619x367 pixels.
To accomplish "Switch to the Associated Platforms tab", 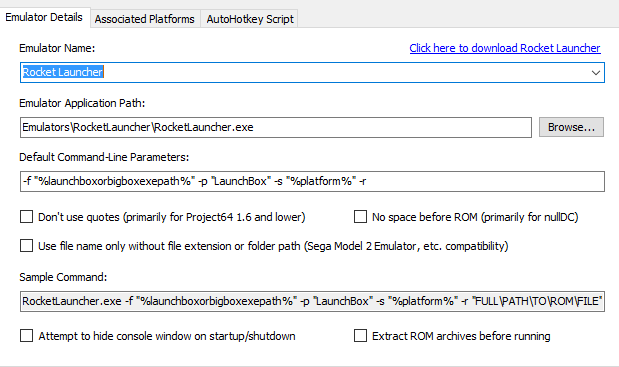I will tap(144, 19).
